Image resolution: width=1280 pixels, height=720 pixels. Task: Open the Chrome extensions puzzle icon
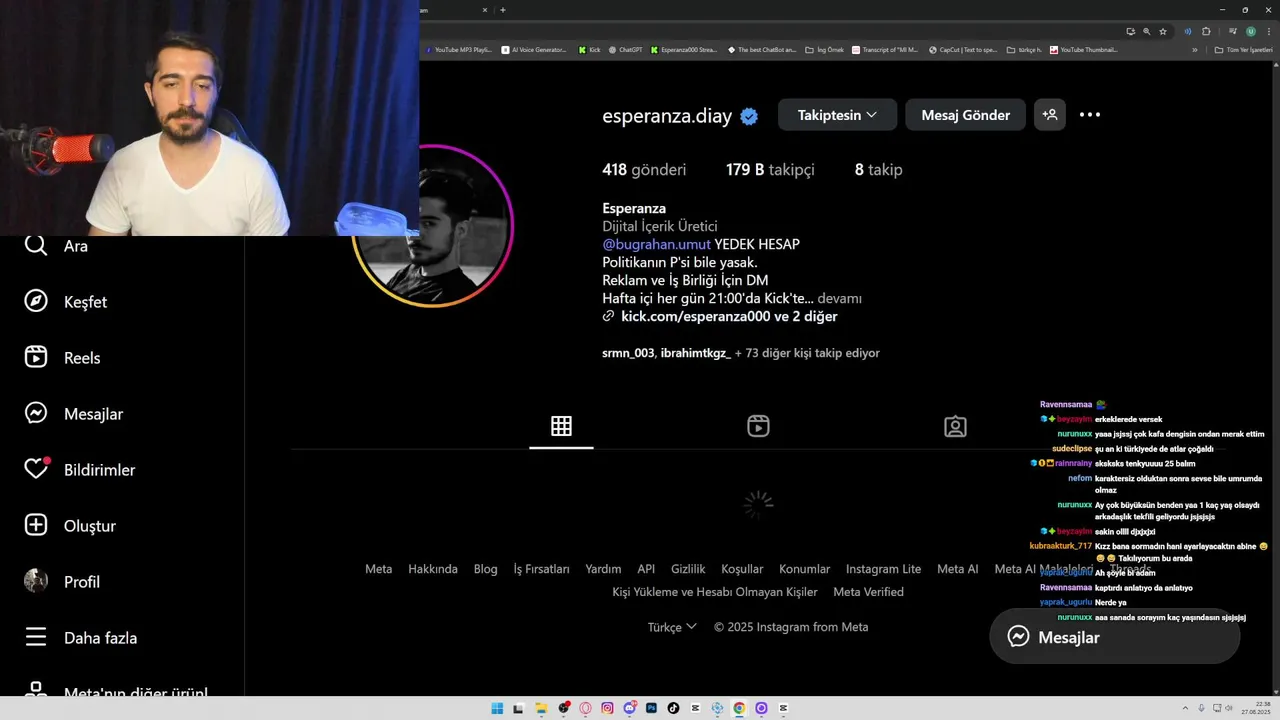[x=1206, y=31]
